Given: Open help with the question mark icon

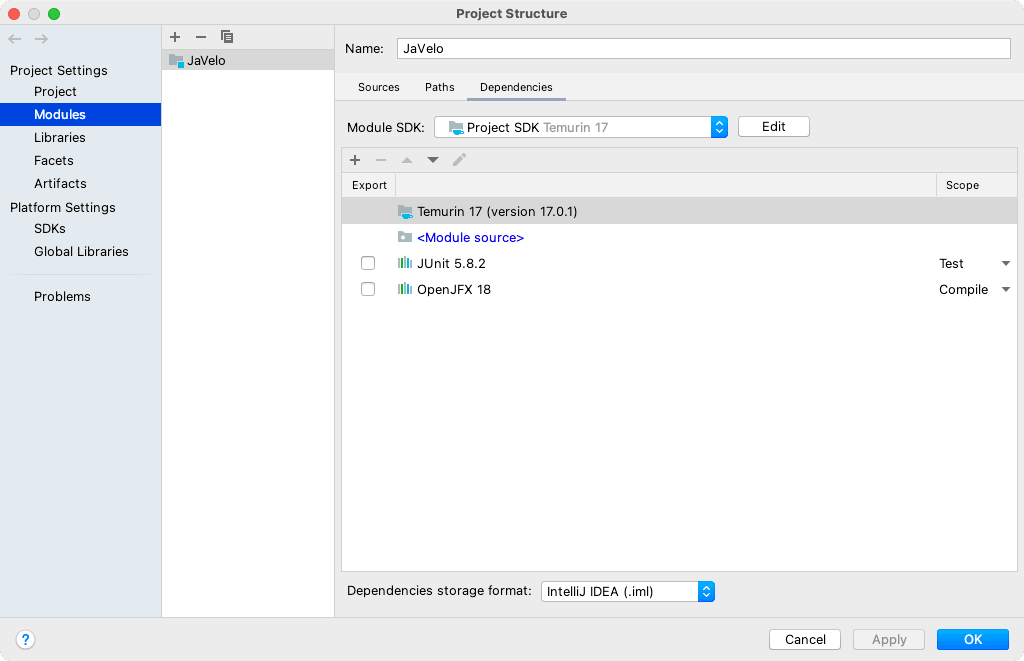Looking at the screenshot, I should [25, 639].
